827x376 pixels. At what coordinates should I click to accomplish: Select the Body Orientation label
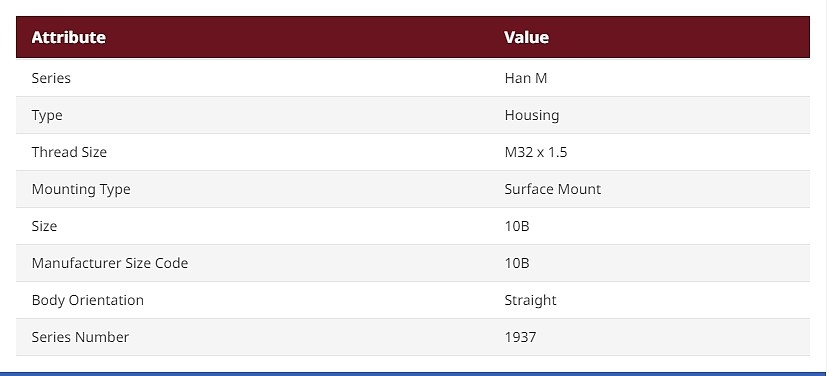click(88, 300)
